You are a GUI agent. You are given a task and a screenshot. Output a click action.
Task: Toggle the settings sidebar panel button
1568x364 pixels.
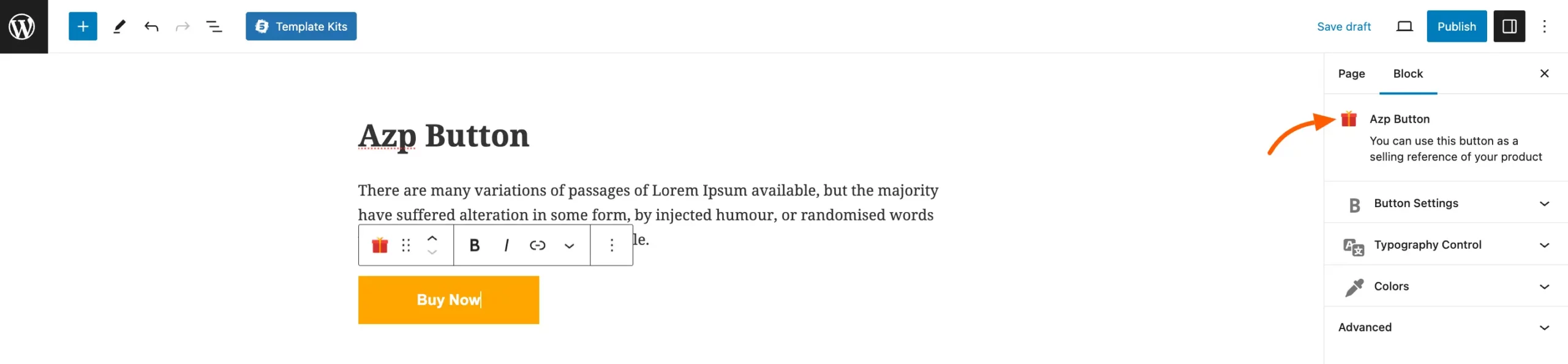click(1509, 26)
